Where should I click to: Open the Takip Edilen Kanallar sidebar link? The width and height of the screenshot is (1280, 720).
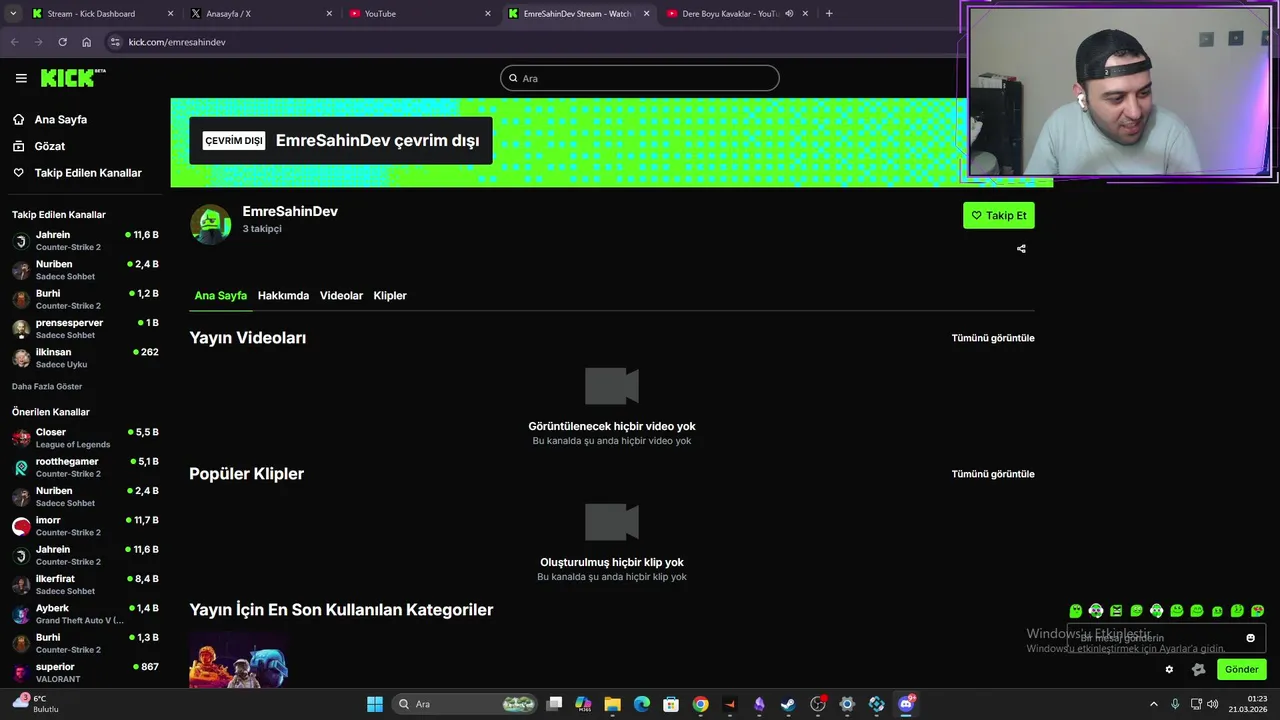(x=88, y=173)
